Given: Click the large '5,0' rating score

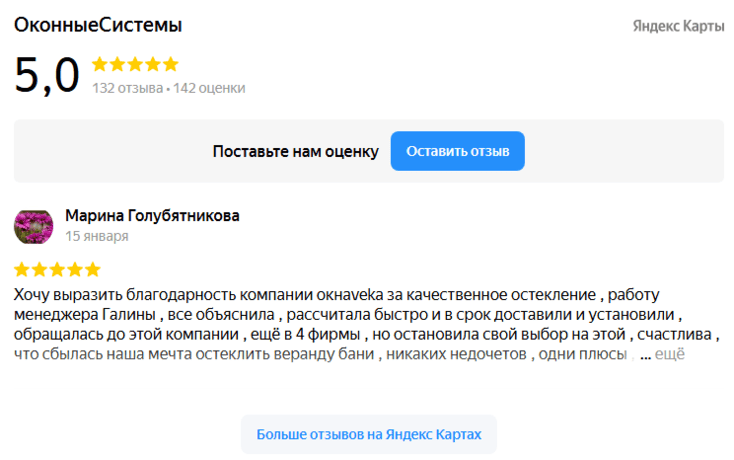Looking at the screenshot, I should [47, 75].
